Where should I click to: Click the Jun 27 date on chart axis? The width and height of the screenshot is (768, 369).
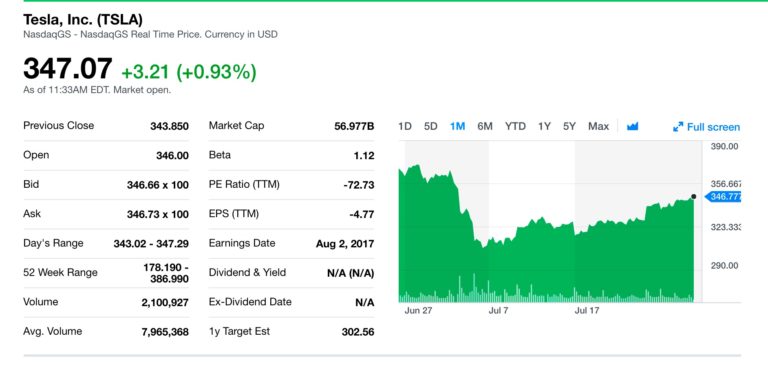coord(418,310)
